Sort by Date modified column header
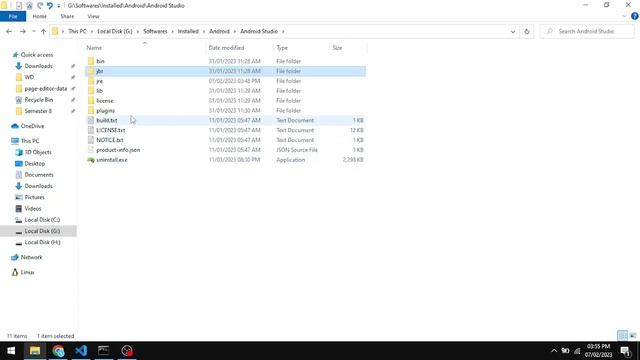Screen dimensions: 640x360 point(239,48)
